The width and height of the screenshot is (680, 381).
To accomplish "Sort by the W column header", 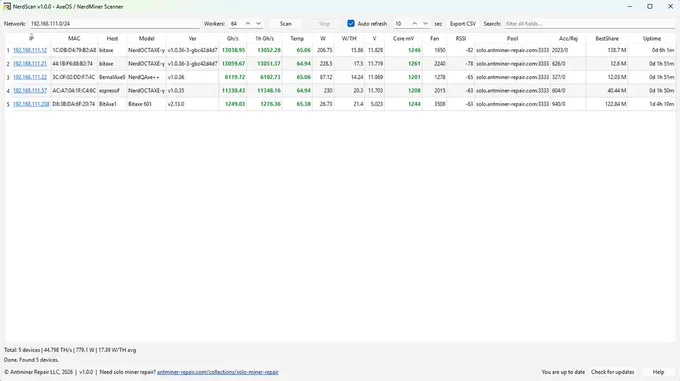I will [x=323, y=39].
